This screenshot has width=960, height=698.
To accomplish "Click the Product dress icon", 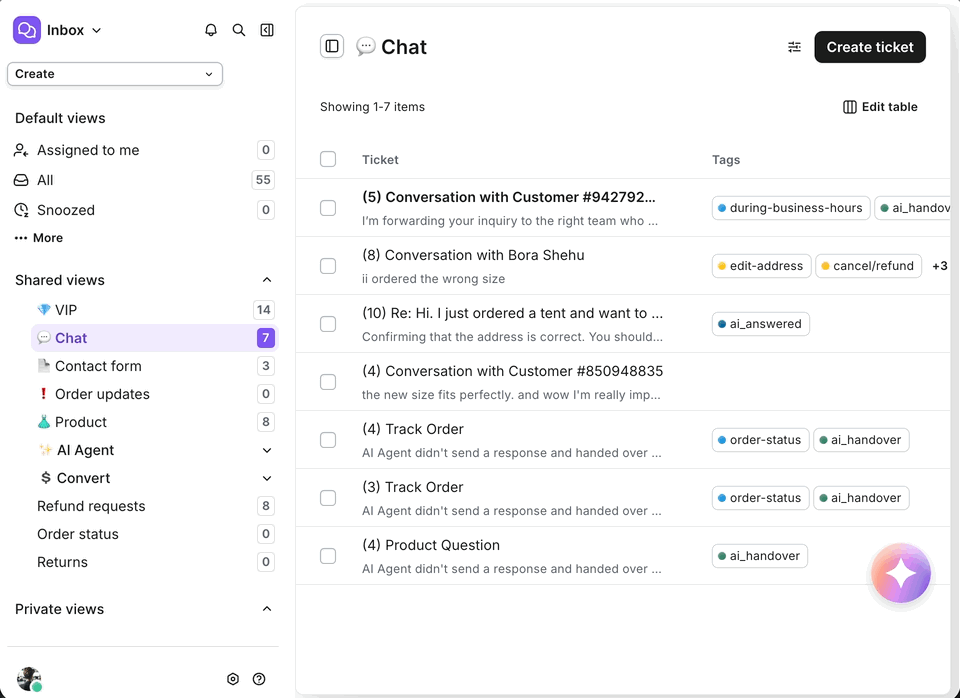I will pos(43,422).
